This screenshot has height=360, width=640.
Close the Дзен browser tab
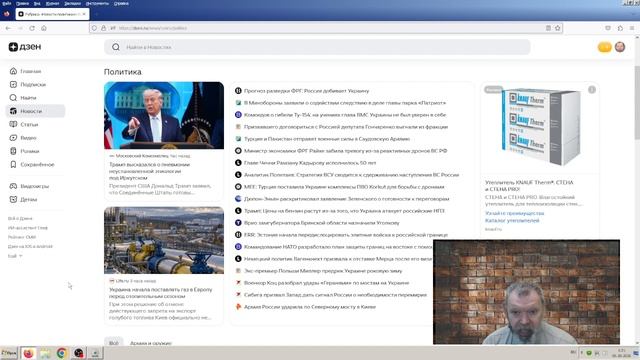coord(84,14)
